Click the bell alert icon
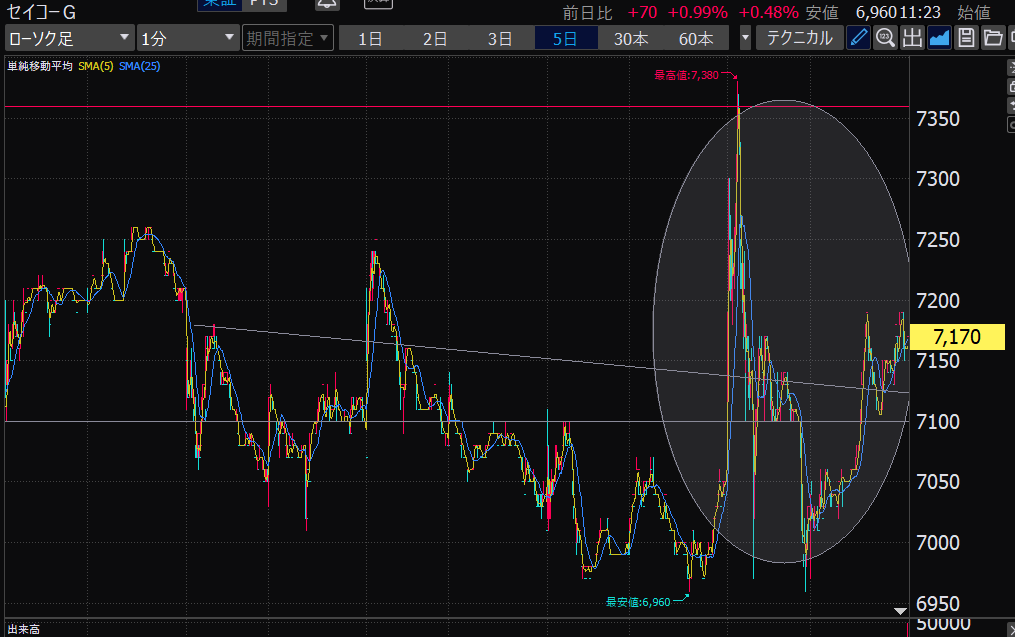The height and width of the screenshot is (637, 1015). coord(326,4)
